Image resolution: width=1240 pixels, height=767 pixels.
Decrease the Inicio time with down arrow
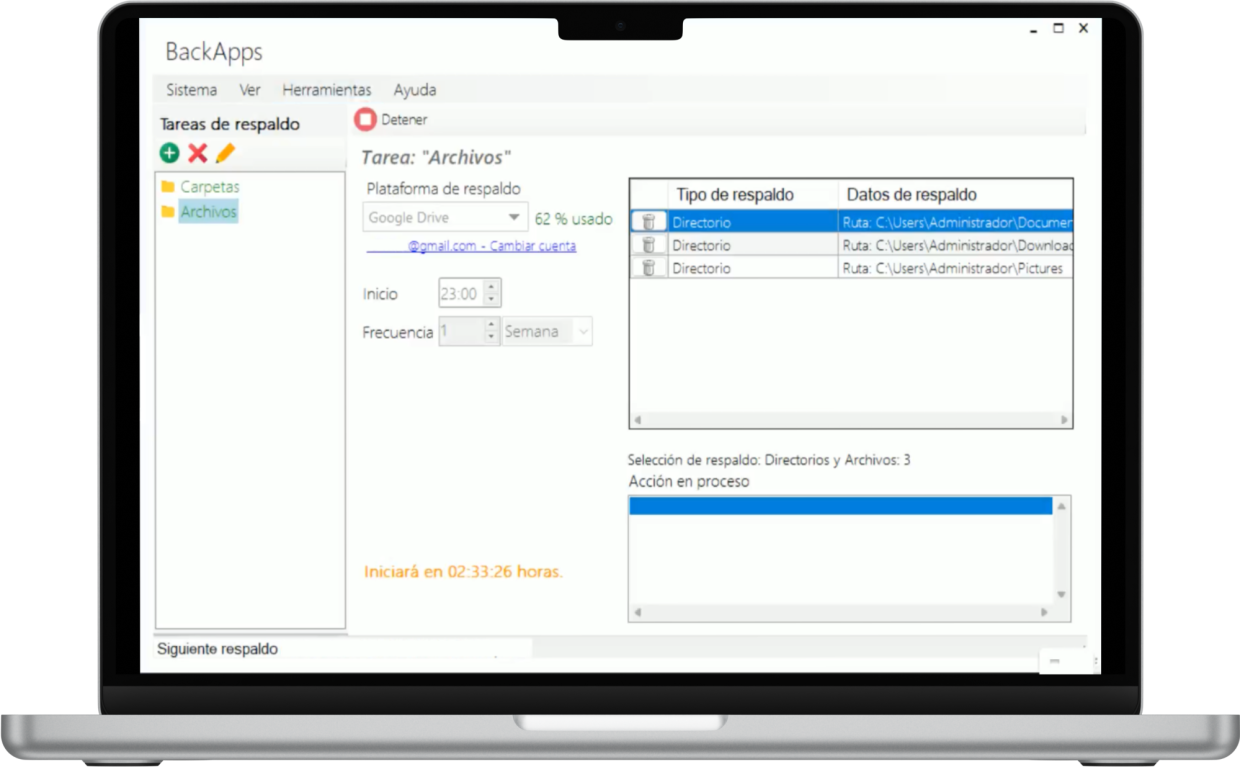tap(490, 299)
